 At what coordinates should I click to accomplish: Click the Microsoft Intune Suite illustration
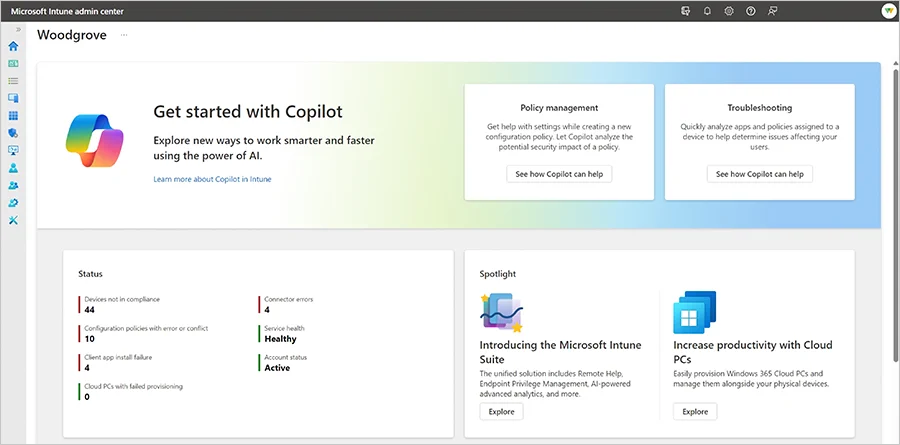[x=501, y=312]
